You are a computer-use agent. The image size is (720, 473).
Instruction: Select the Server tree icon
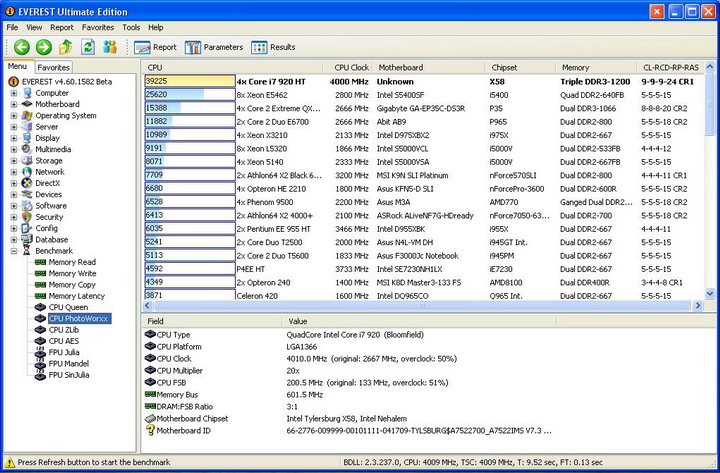[27, 127]
